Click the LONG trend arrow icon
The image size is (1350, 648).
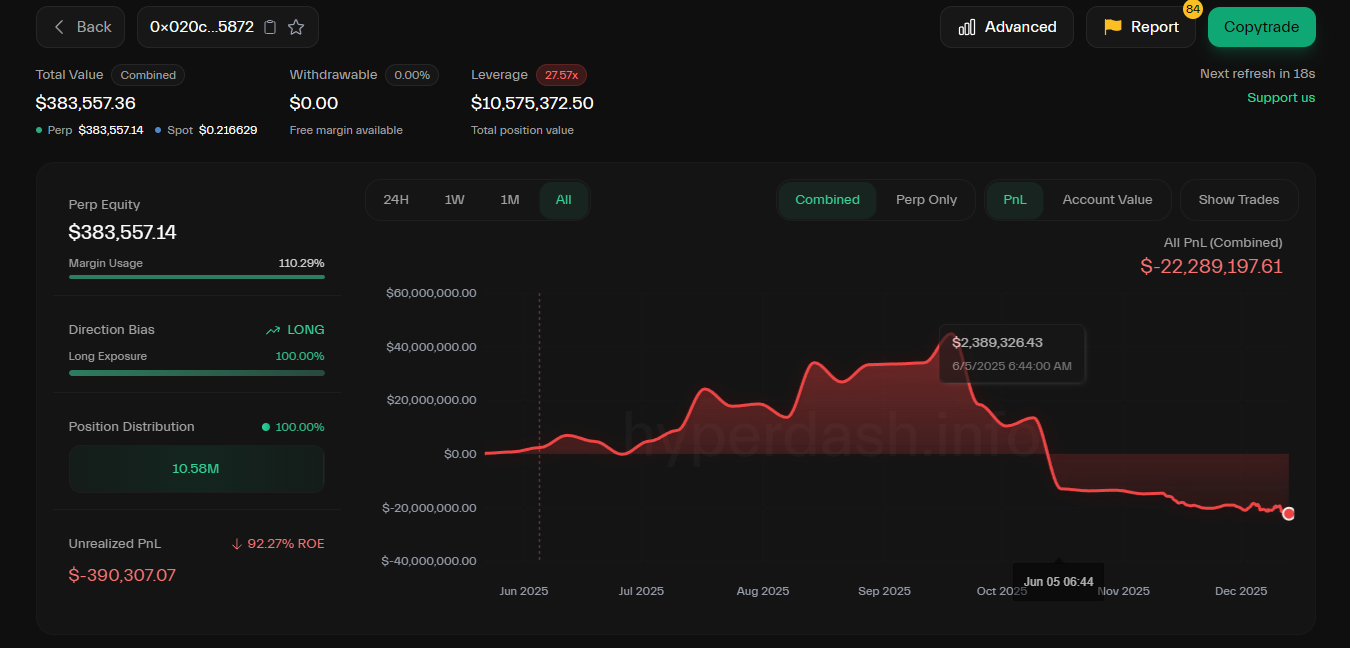coord(273,330)
